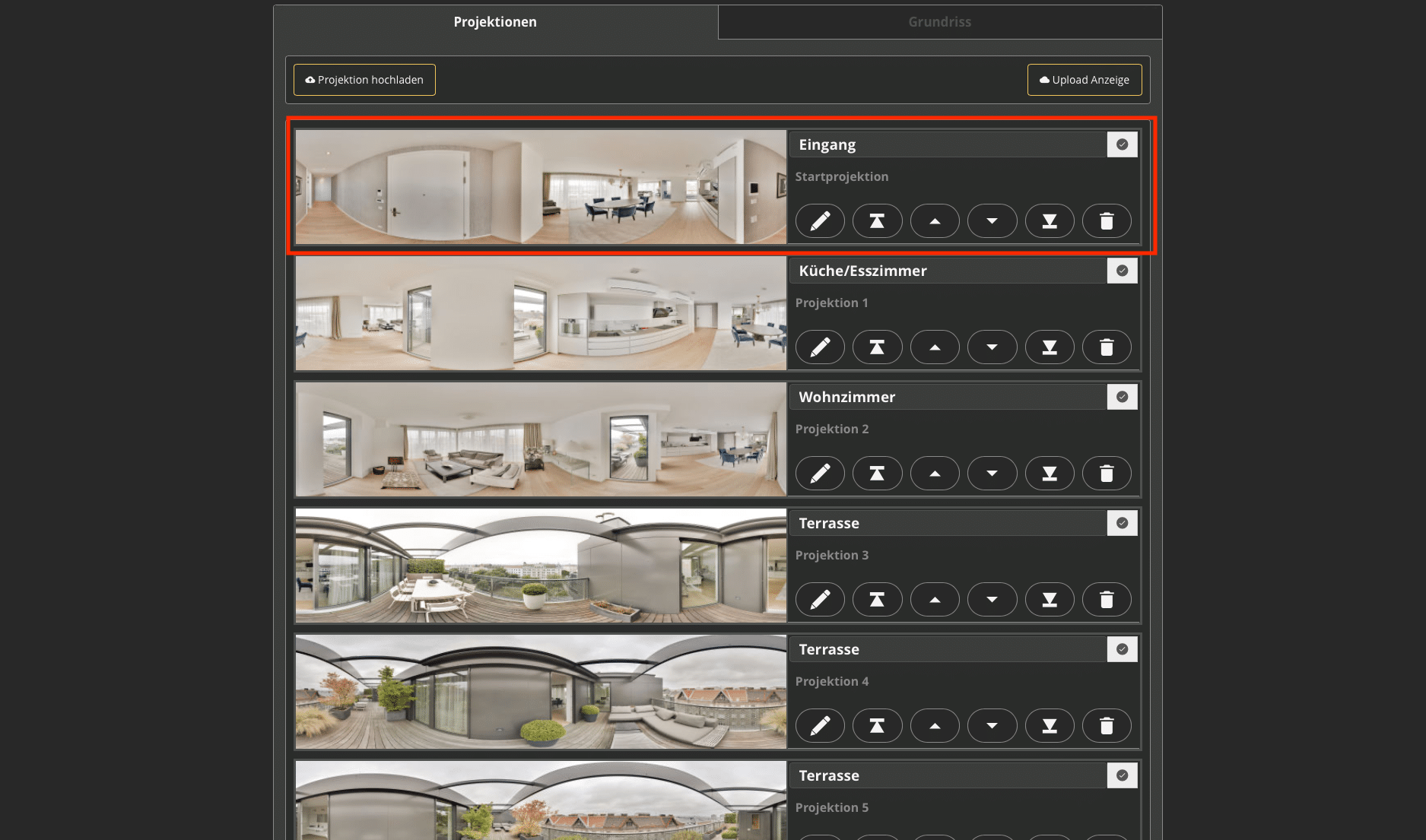Screen dimensions: 1426x840
Task: Toggle checkmark for Projektion 5 Terrasse
Action: [x=1122, y=775]
